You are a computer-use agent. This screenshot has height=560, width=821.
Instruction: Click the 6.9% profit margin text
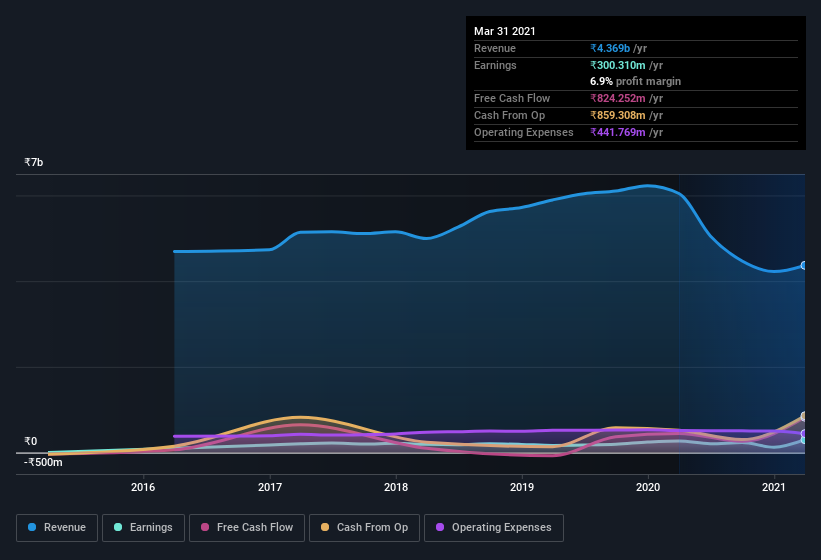coord(636,81)
